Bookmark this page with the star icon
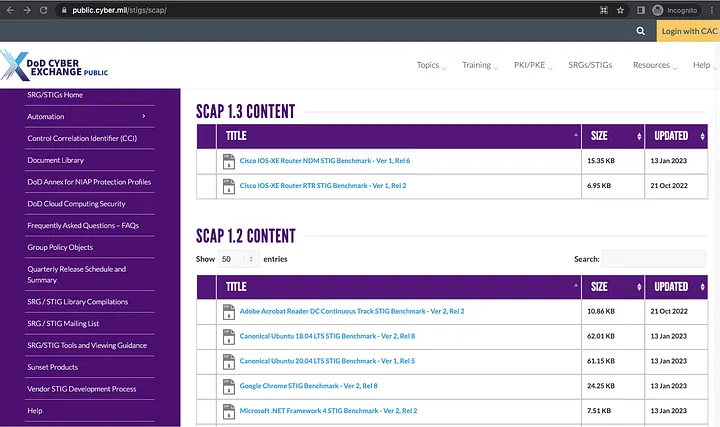 [x=620, y=10]
